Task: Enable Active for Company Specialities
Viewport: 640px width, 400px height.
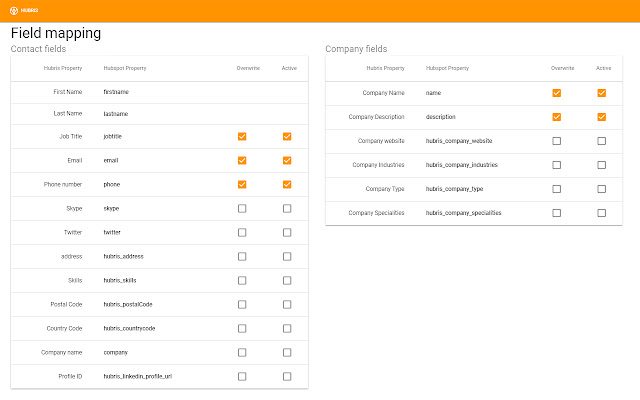Action: pos(602,213)
